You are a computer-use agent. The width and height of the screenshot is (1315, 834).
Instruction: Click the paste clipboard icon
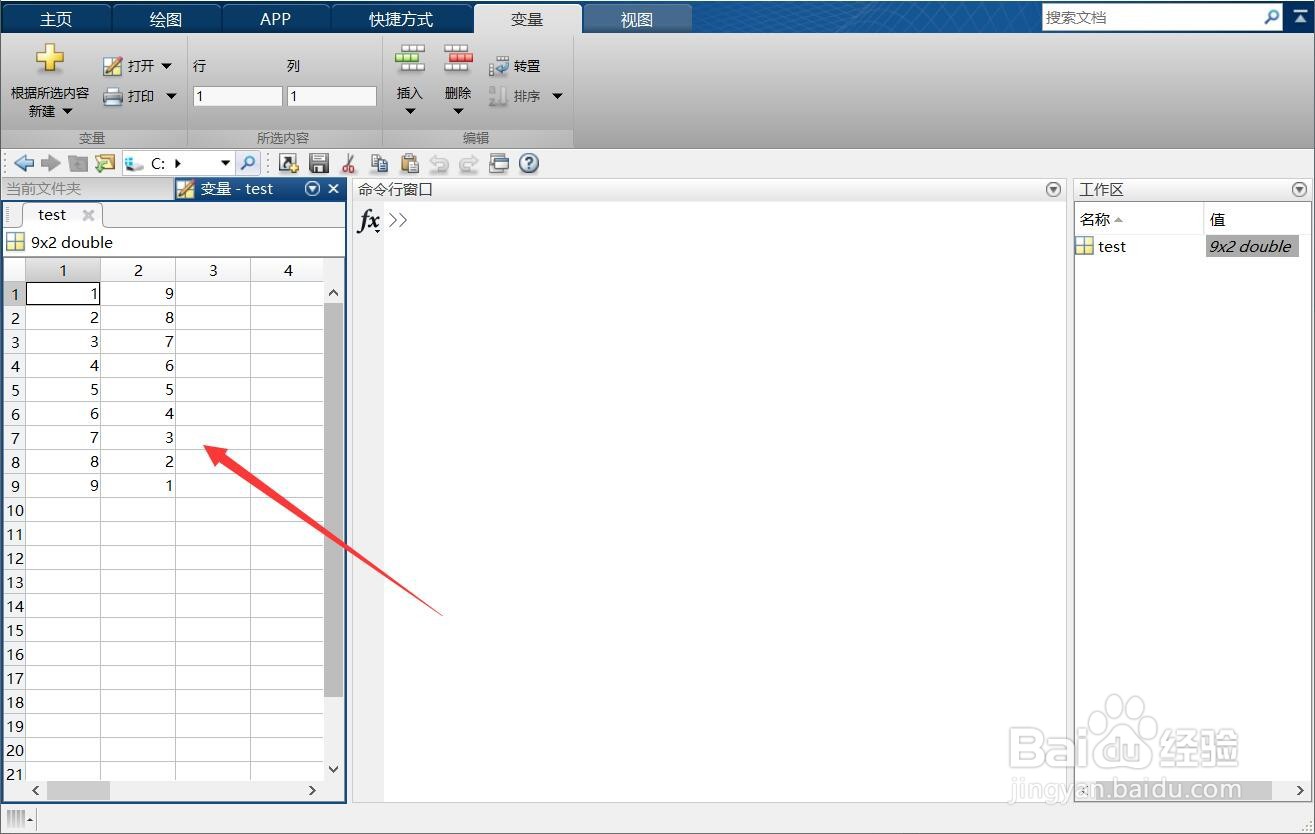[409, 163]
